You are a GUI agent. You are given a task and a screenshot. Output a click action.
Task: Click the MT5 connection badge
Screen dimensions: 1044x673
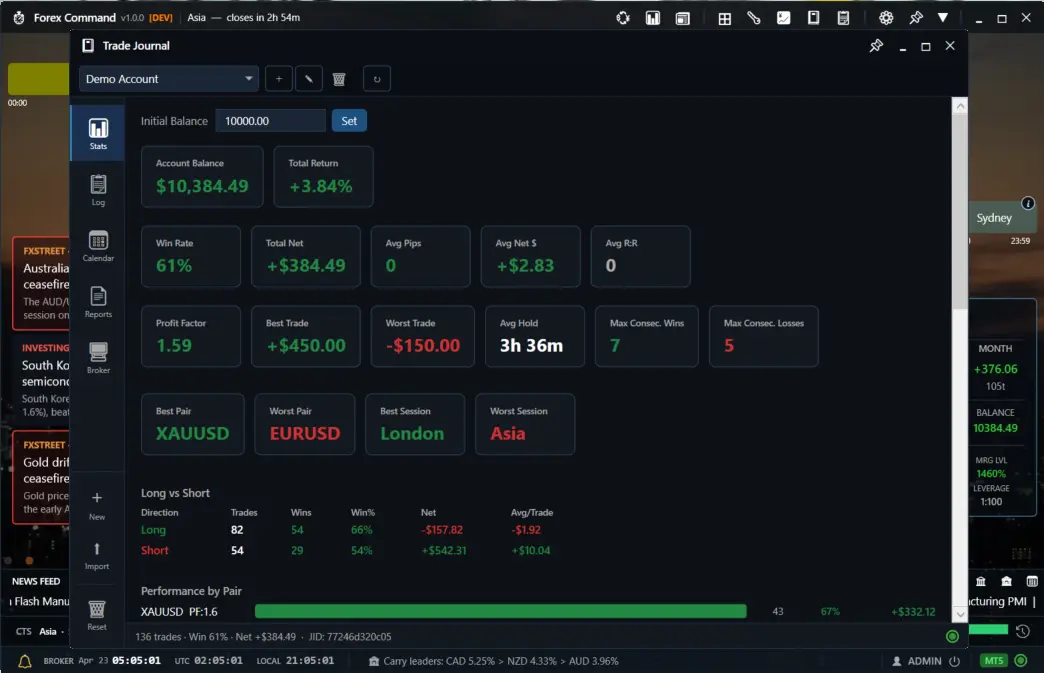[993, 661]
